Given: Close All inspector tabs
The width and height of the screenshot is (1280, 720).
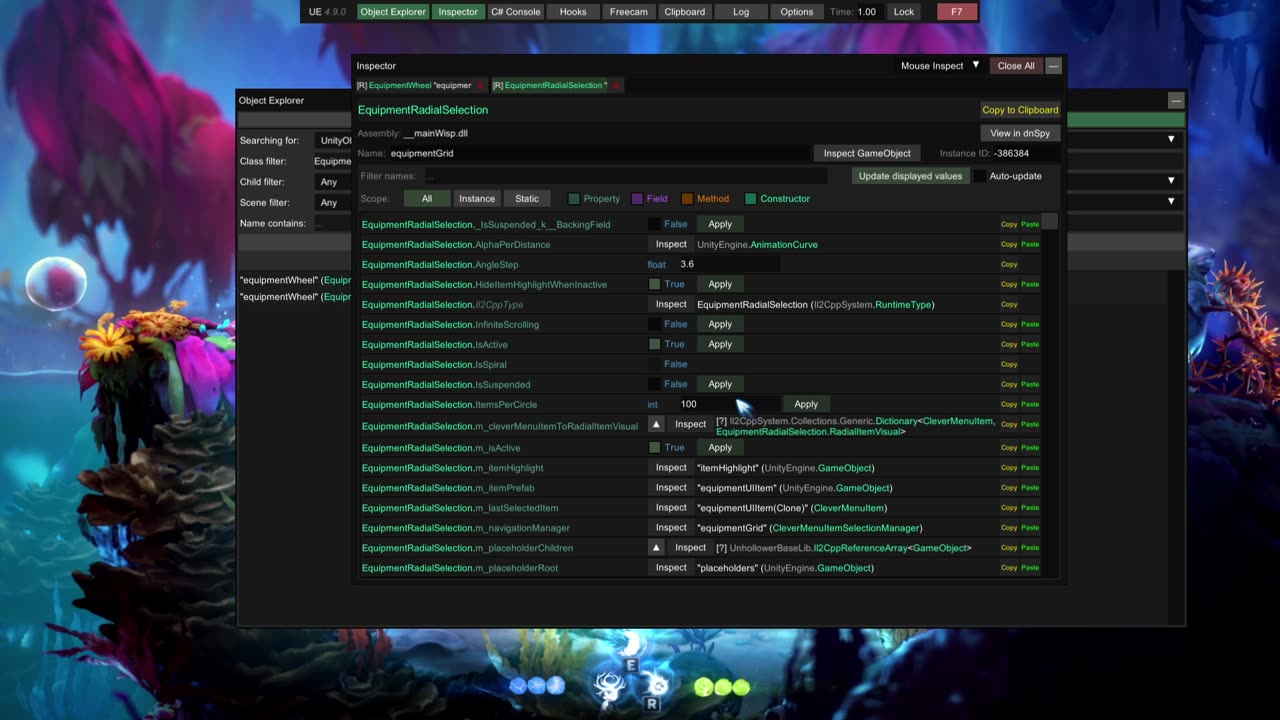Looking at the screenshot, I should tap(1016, 66).
